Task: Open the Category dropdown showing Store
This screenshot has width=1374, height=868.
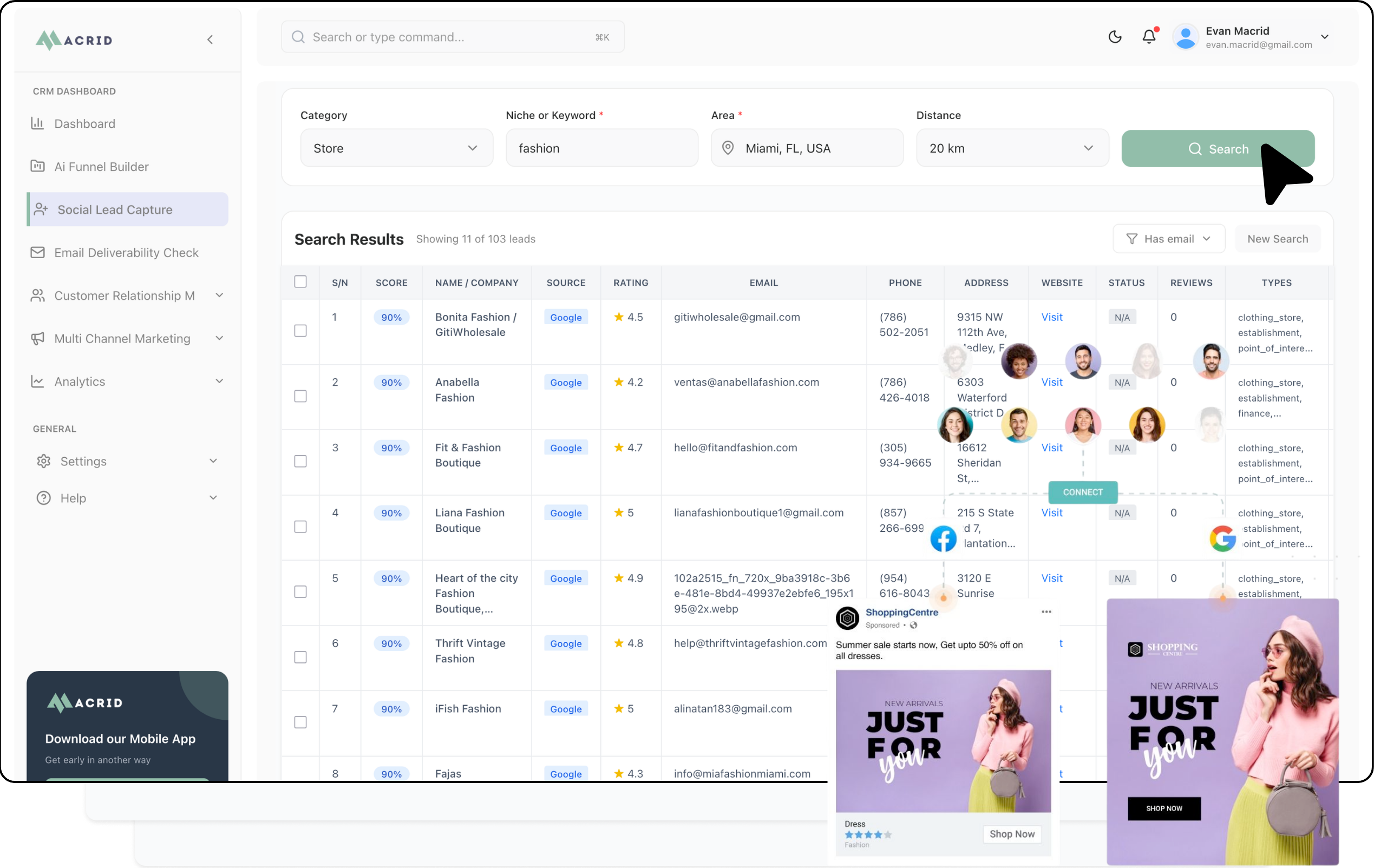Action: (396, 148)
